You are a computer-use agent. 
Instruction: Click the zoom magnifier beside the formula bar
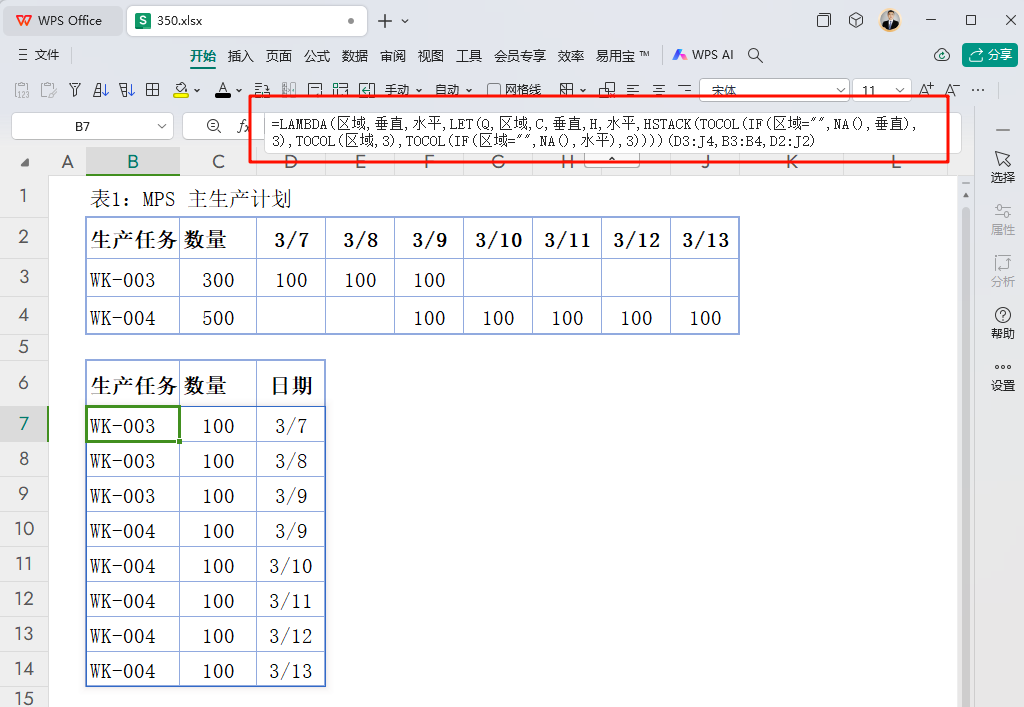pyautogui.click(x=214, y=126)
